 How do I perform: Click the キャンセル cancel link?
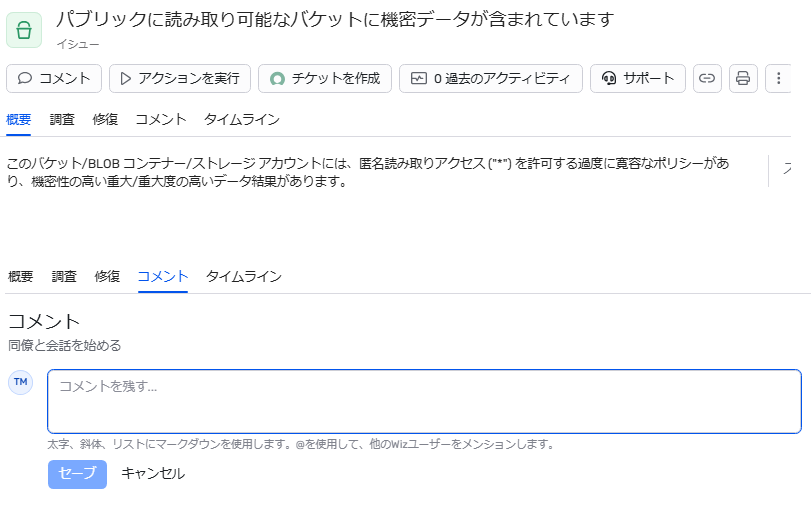[x=153, y=474]
